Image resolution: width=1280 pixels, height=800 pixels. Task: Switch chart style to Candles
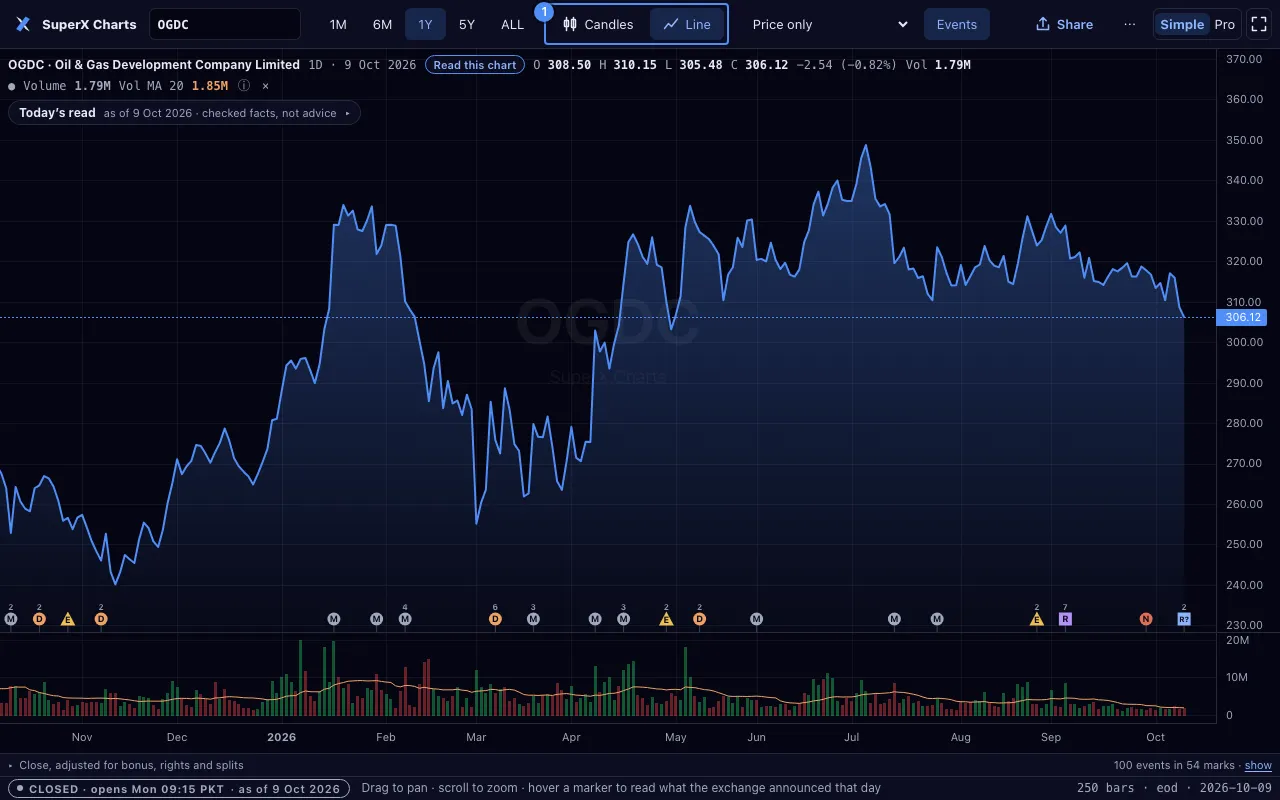click(598, 24)
